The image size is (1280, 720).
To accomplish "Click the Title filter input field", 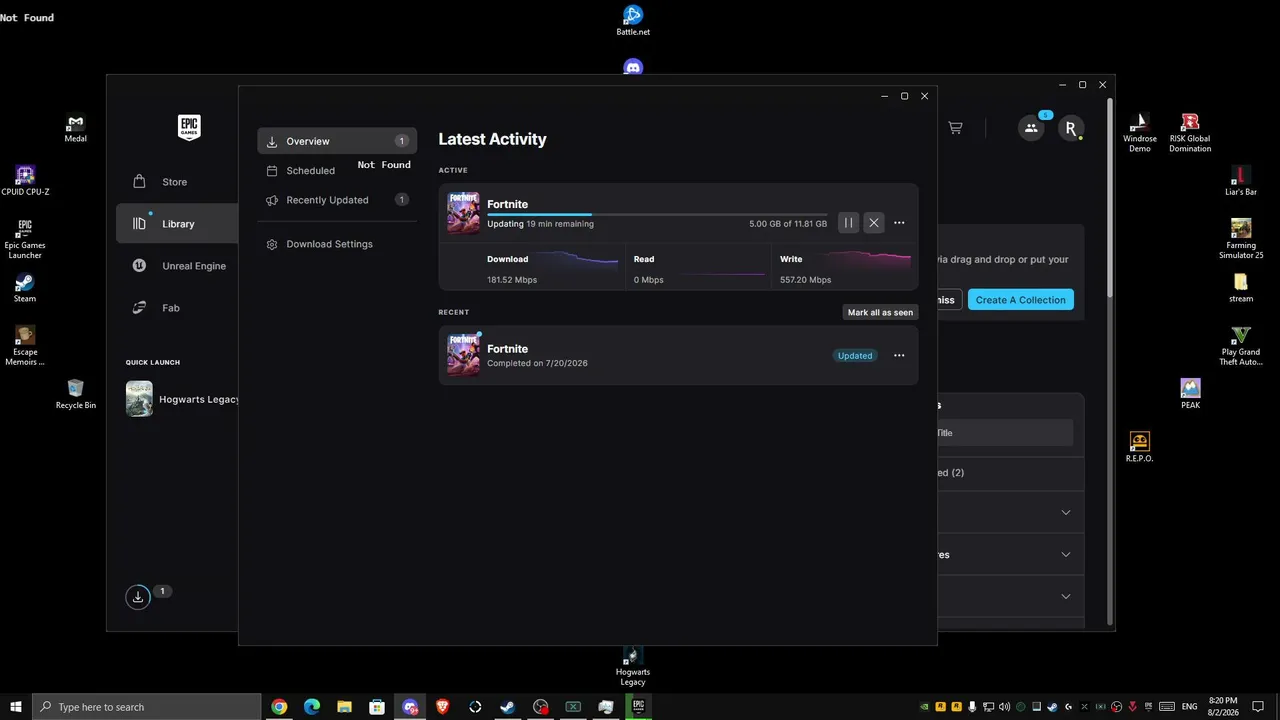I will point(1004,433).
